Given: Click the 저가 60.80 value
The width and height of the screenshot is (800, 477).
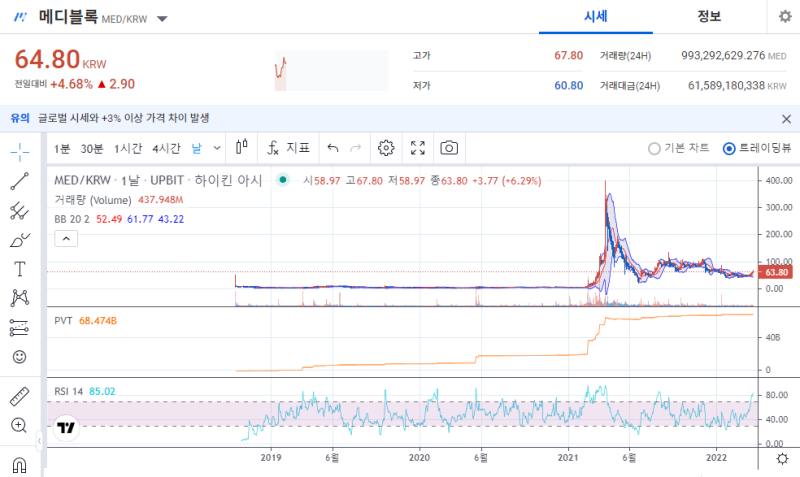Looking at the screenshot, I should point(568,86).
